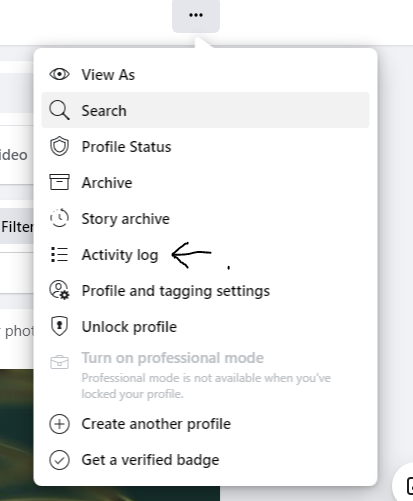Click the Profile Status shield icon

[59, 146]
